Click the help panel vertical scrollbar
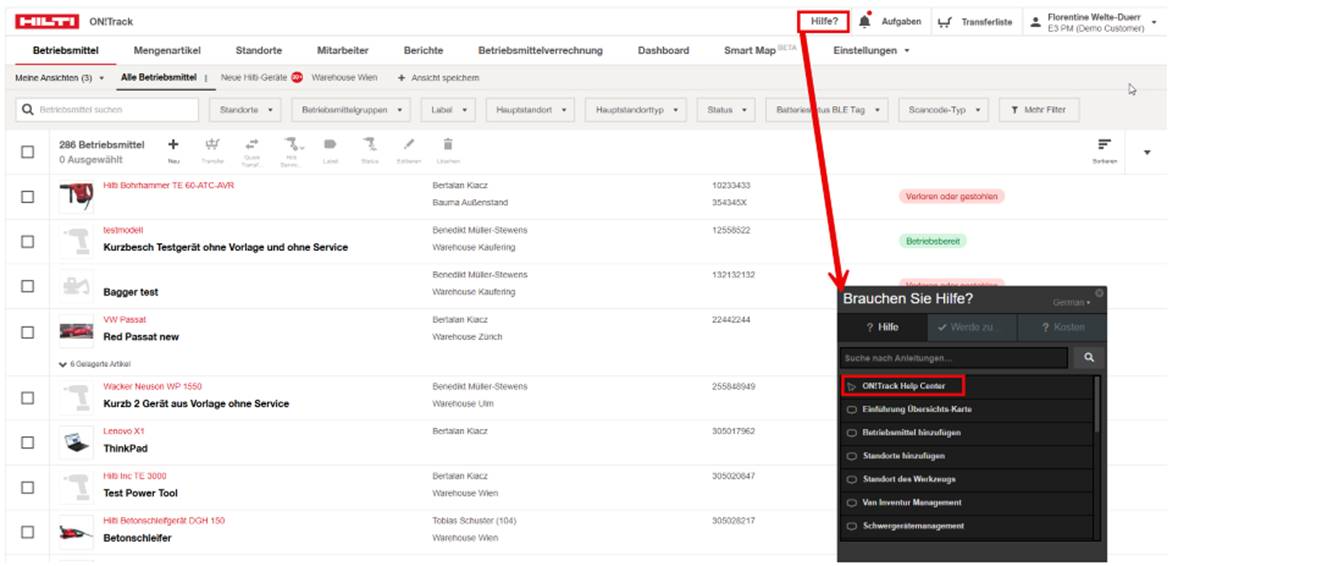Viewport: 1322px width, 566px height. 1099,405
